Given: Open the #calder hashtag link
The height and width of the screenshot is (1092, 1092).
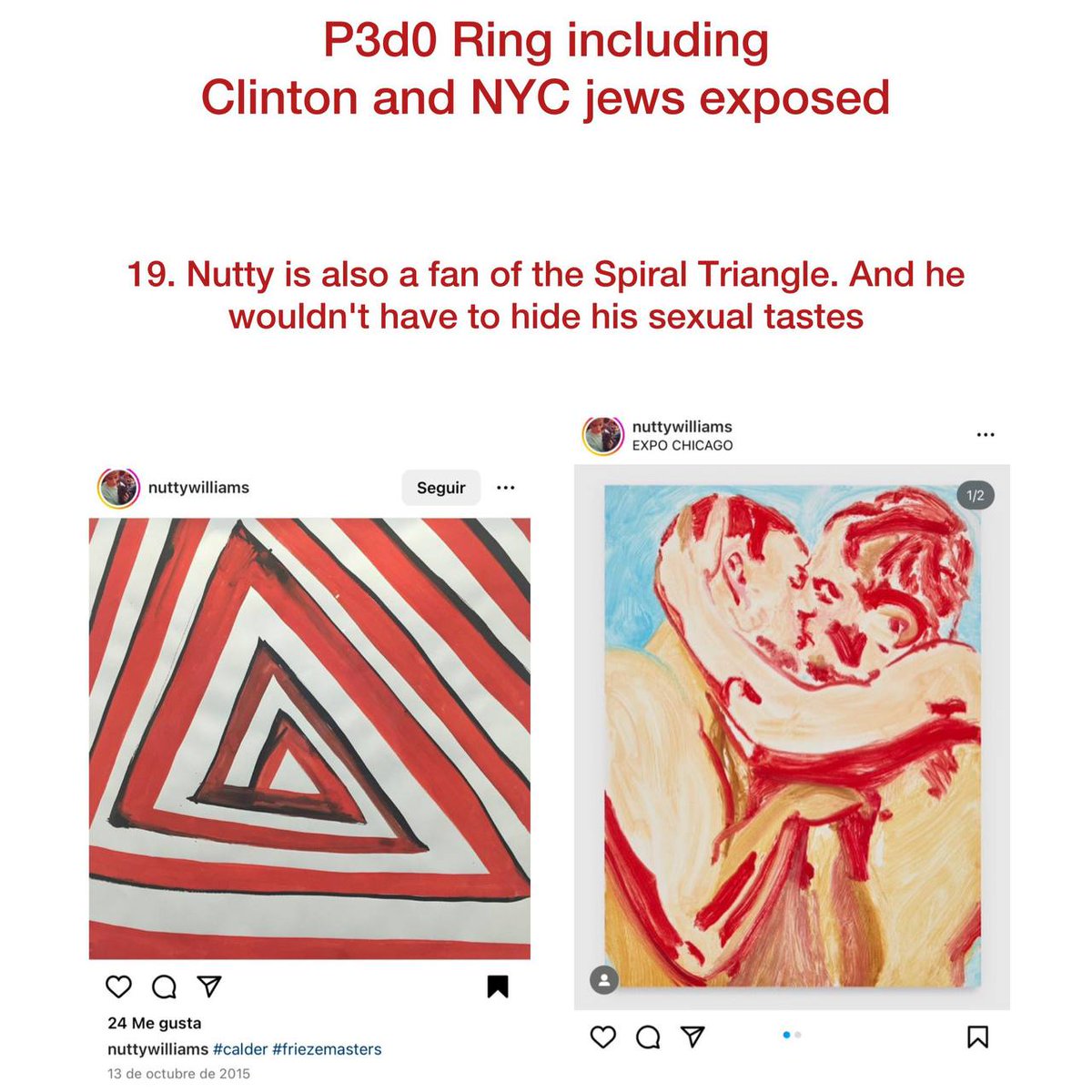Looking at the screenshot, I should [x=240, y=1049].
